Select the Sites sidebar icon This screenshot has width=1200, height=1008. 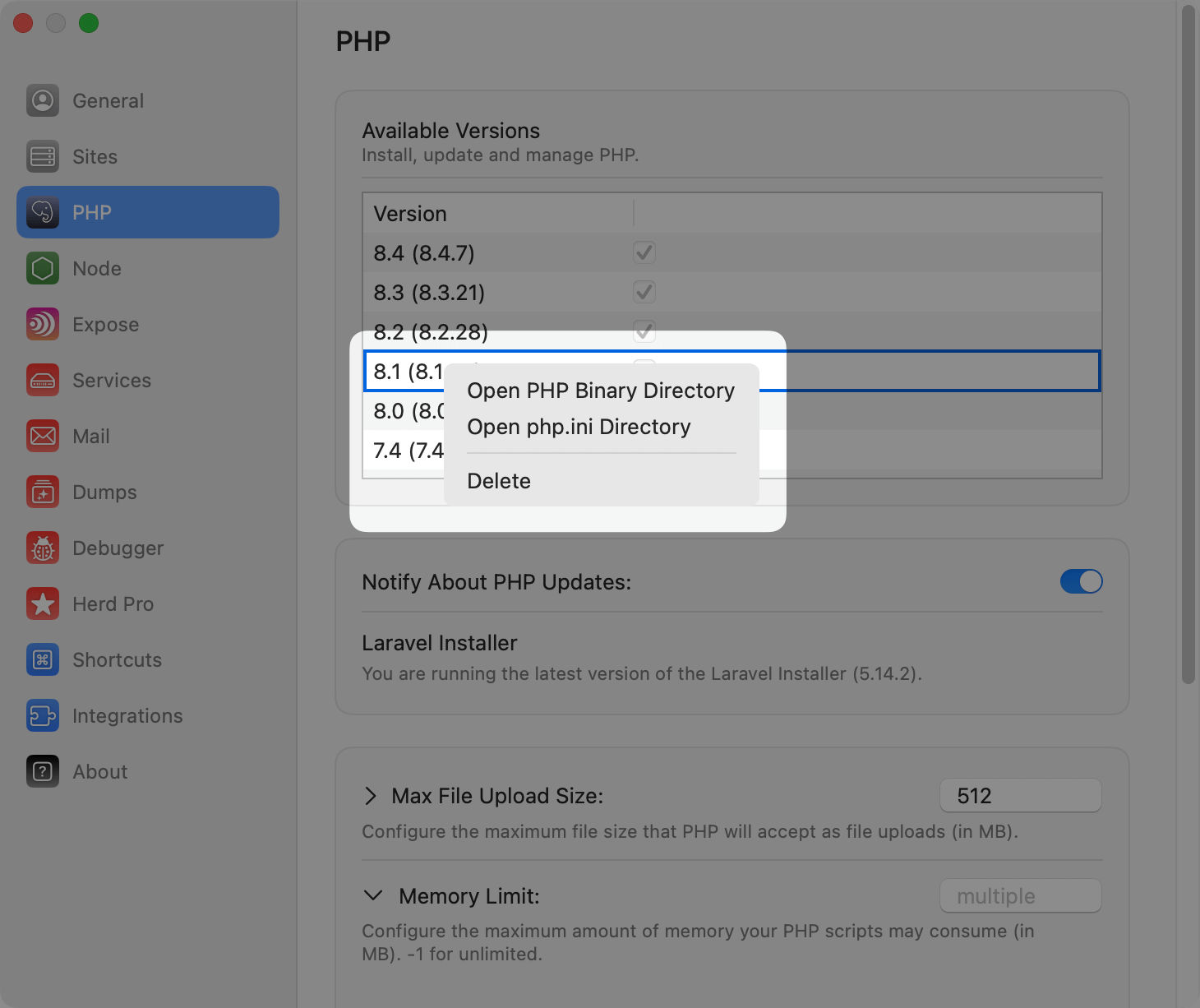click(43, 156)
